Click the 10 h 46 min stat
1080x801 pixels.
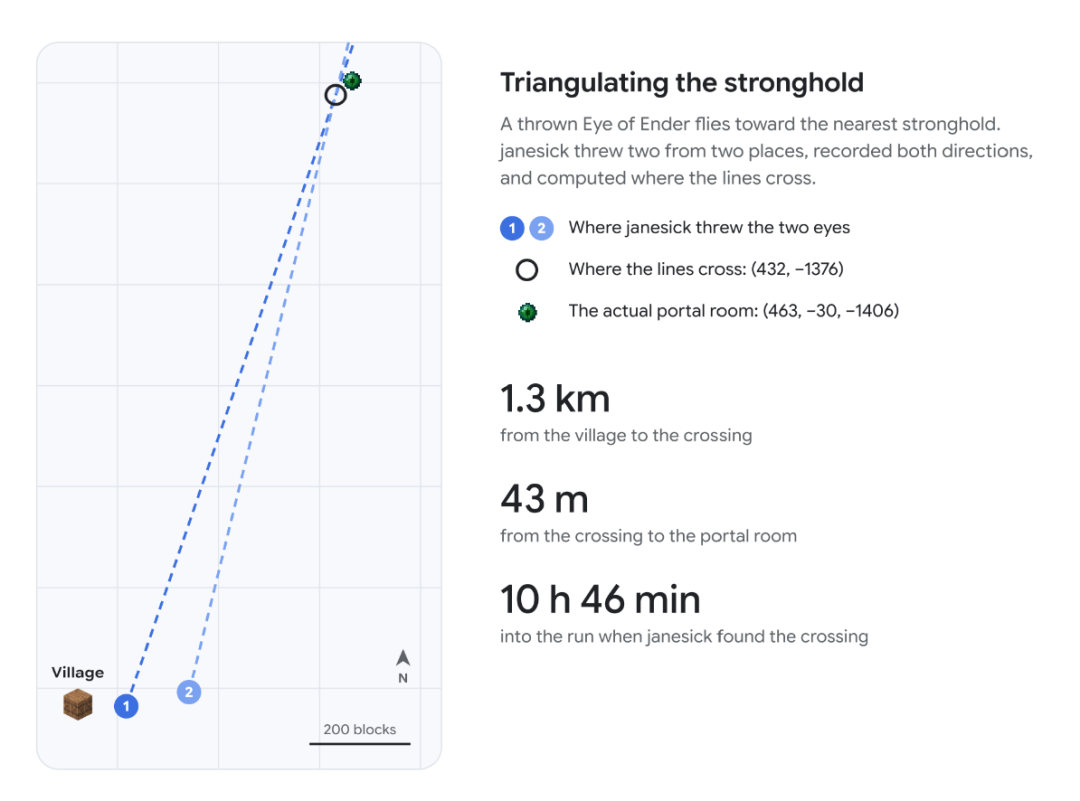pyautogui.click(x=600, y=599)
